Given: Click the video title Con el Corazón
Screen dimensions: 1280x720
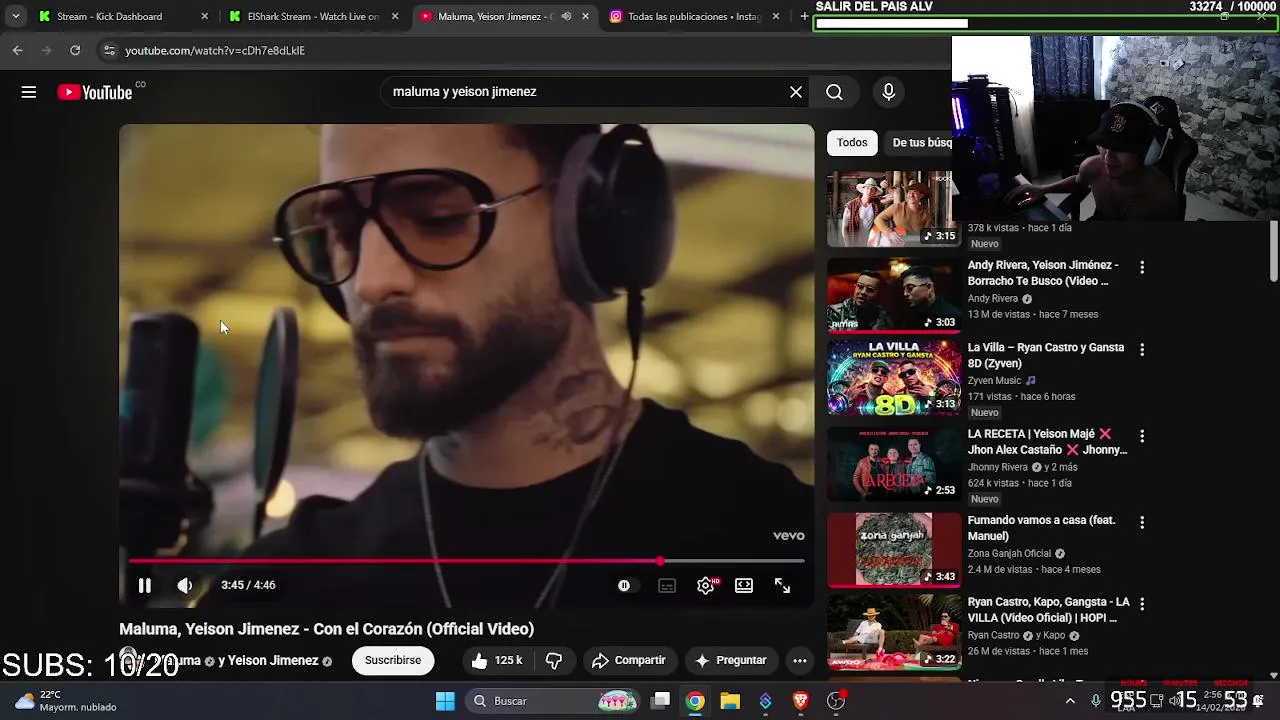Looking at the screenshot, I should (326, 629).
